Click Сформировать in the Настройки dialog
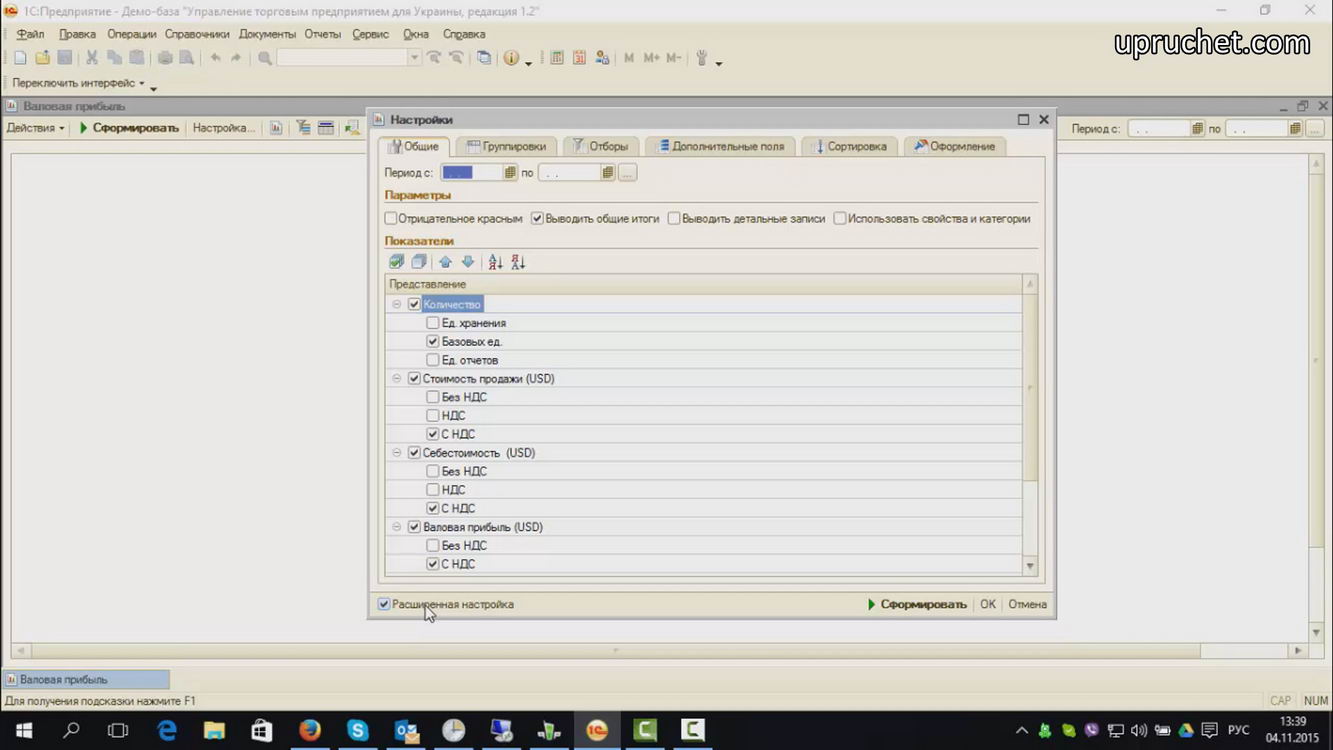1333x750 pixels. coord(917,604)
